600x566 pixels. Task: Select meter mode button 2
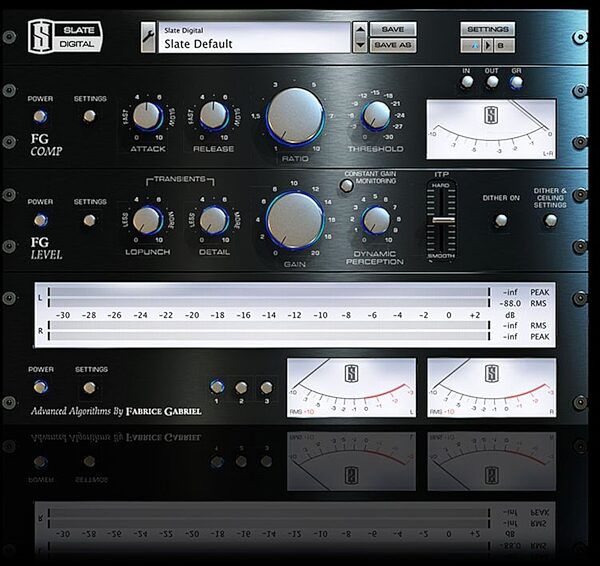coord(241,388)
